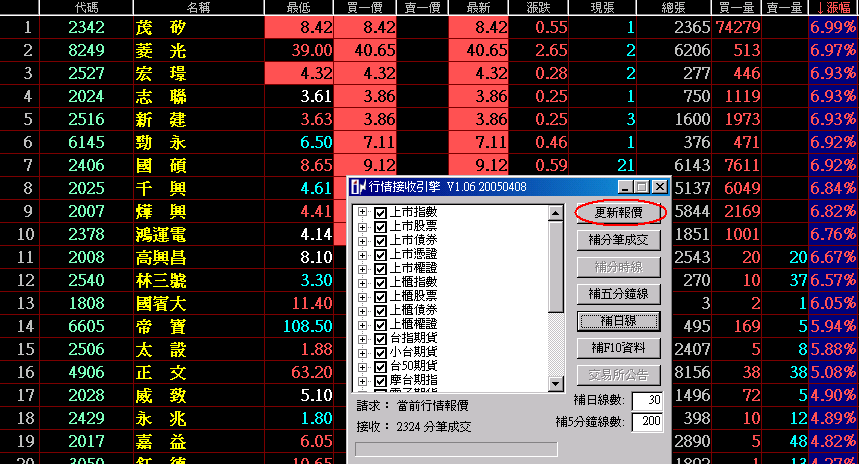This screenshot has height=464, width=859.
Task: Expand the 台50期貨 tree node
Action: click(362, 366)
